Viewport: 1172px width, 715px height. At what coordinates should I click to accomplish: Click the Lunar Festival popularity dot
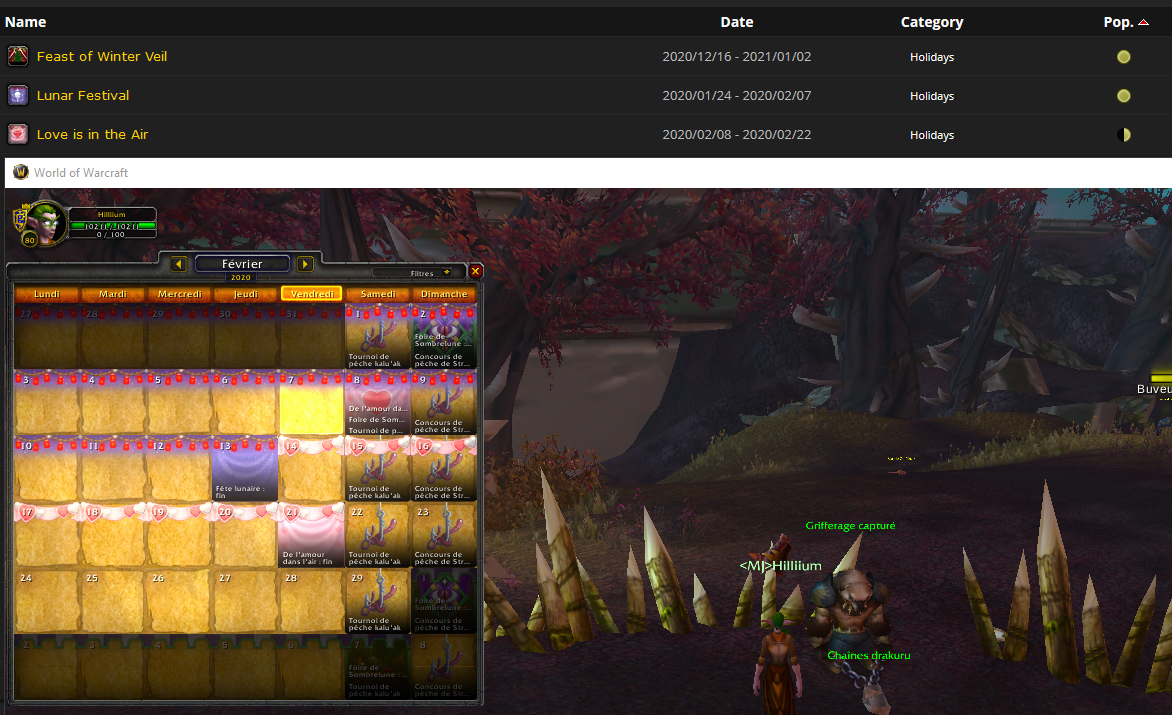[1123, 96]
